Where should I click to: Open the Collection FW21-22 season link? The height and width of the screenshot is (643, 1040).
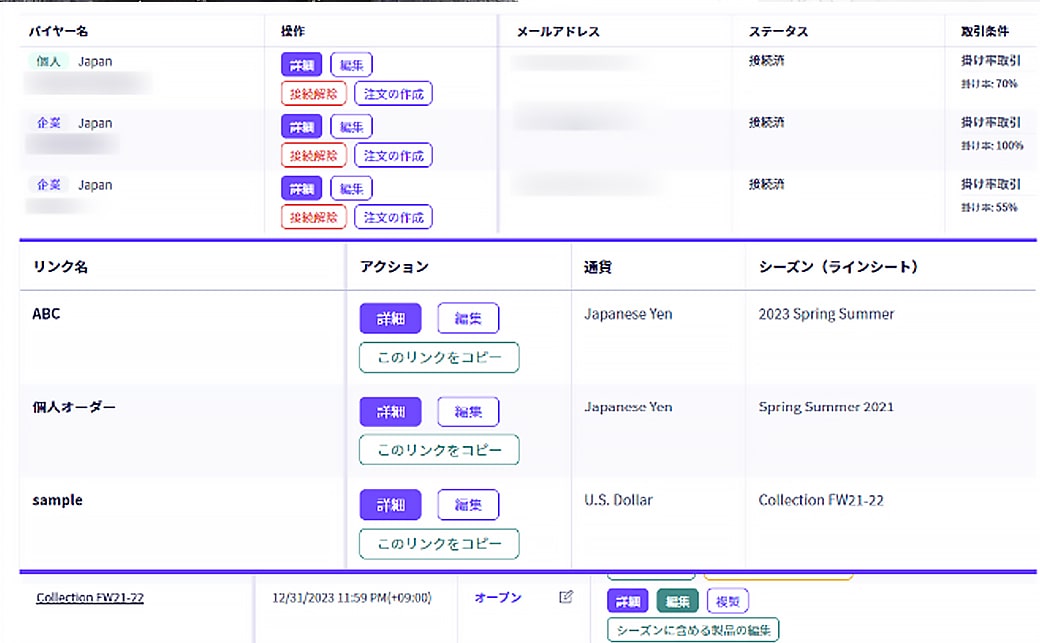click(x=90, y=597)
